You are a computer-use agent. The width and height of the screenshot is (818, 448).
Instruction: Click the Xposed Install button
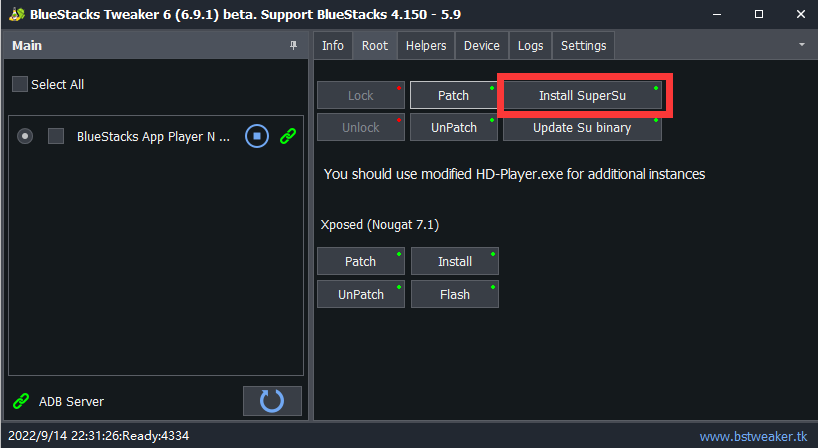coord(454,261)
